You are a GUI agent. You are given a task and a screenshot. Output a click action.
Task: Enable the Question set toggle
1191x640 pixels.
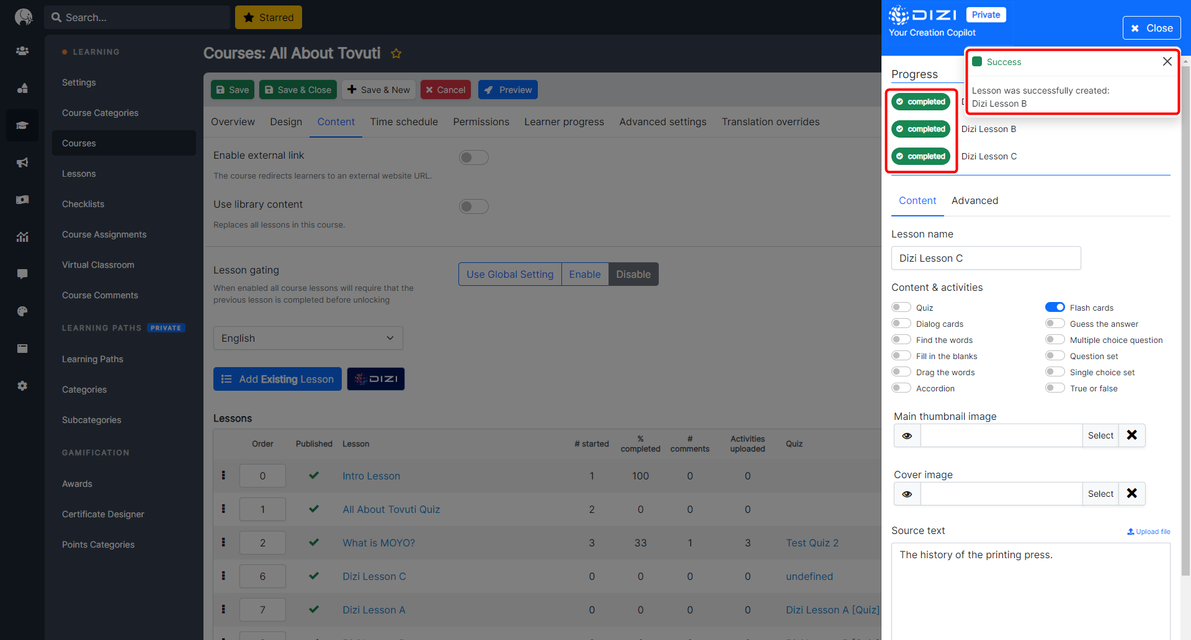pyautogui.click(x=1055, y=355)
